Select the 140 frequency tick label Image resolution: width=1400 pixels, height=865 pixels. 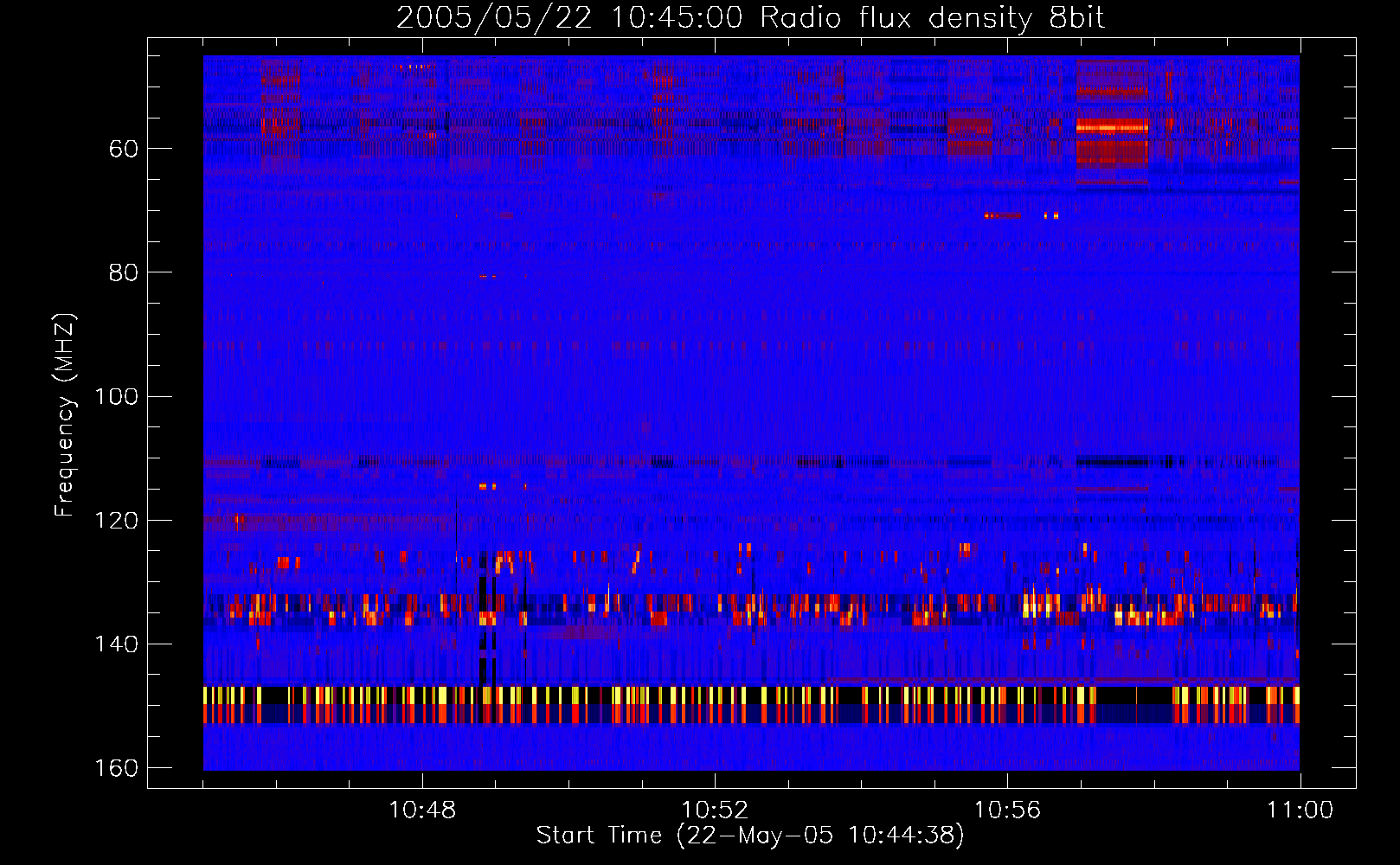[117, 644]
